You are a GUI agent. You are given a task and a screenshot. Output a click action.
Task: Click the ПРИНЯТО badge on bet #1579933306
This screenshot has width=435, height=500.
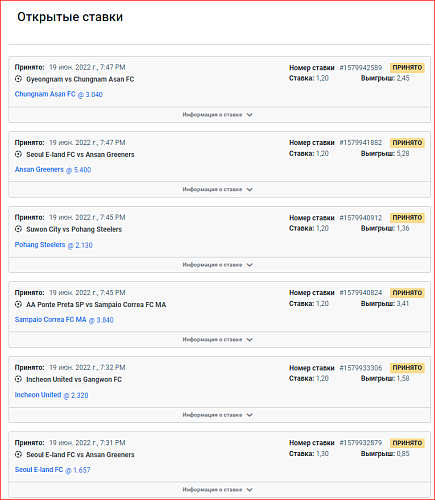[x=407, y=368]
